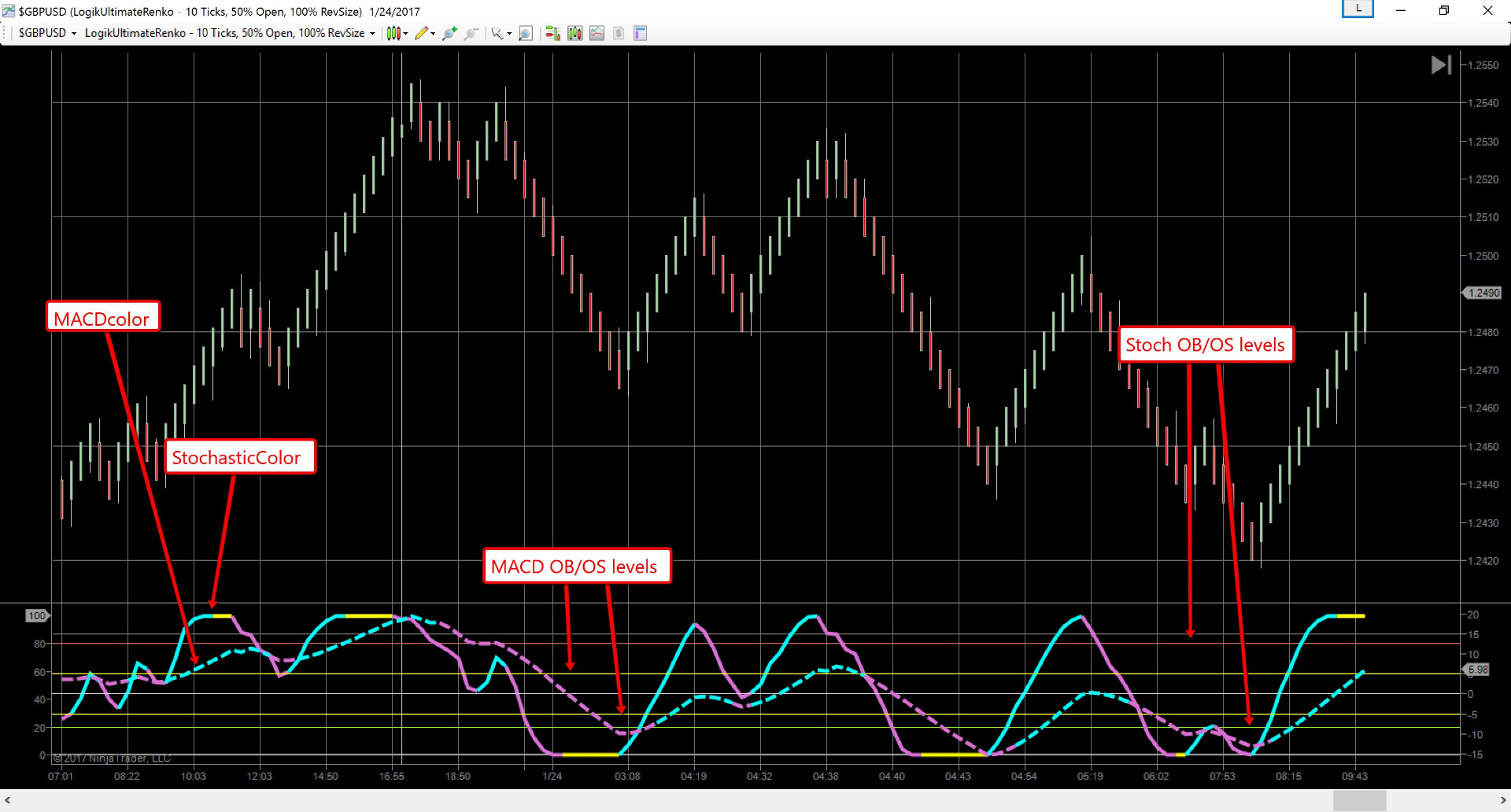Select the drawing tools pencil icon
This screenshot has width=1511, height=812.
(423, 33)
